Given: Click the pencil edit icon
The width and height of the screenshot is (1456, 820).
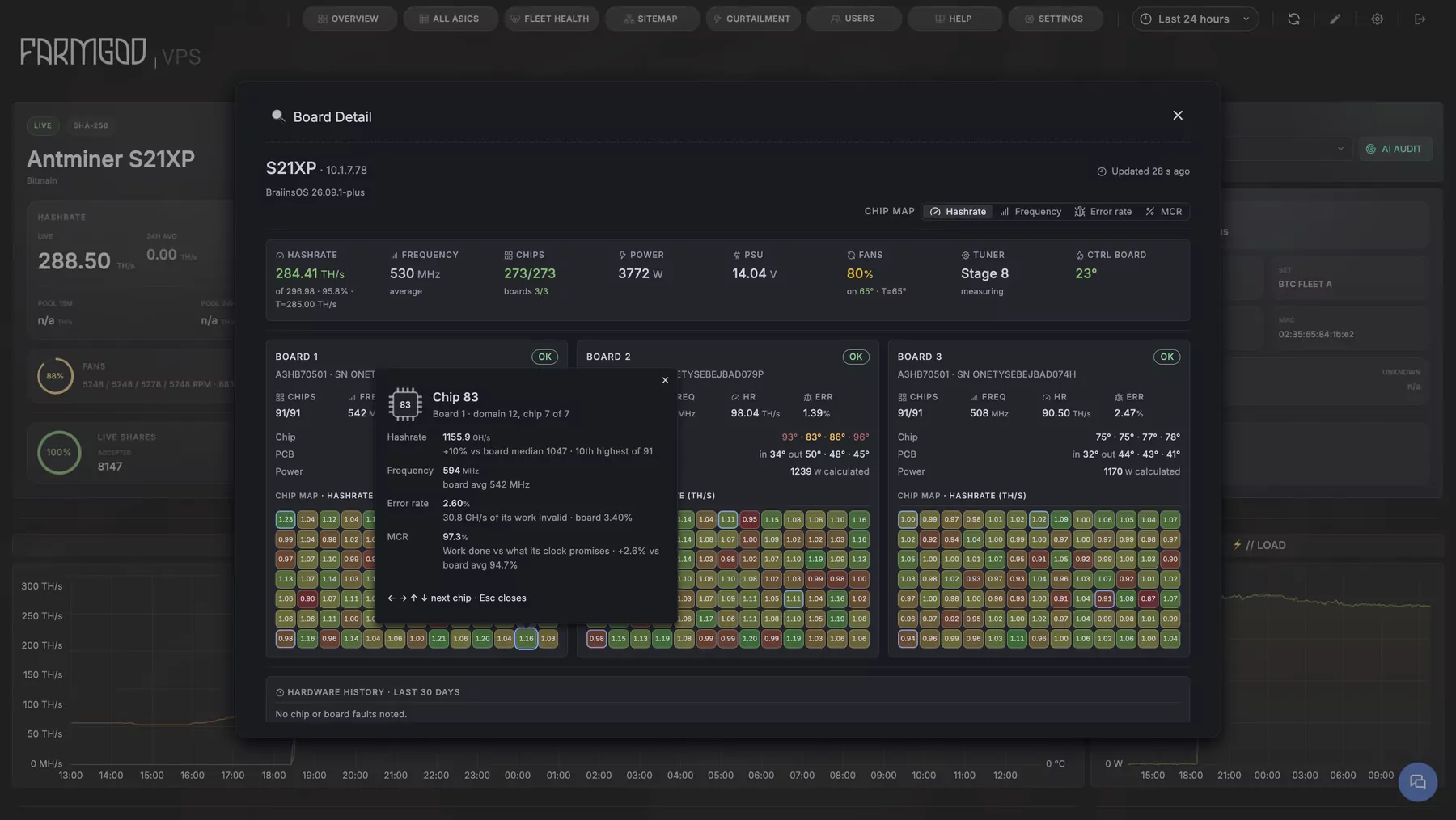Looking at the screenshot, I should click(1335, 19).
